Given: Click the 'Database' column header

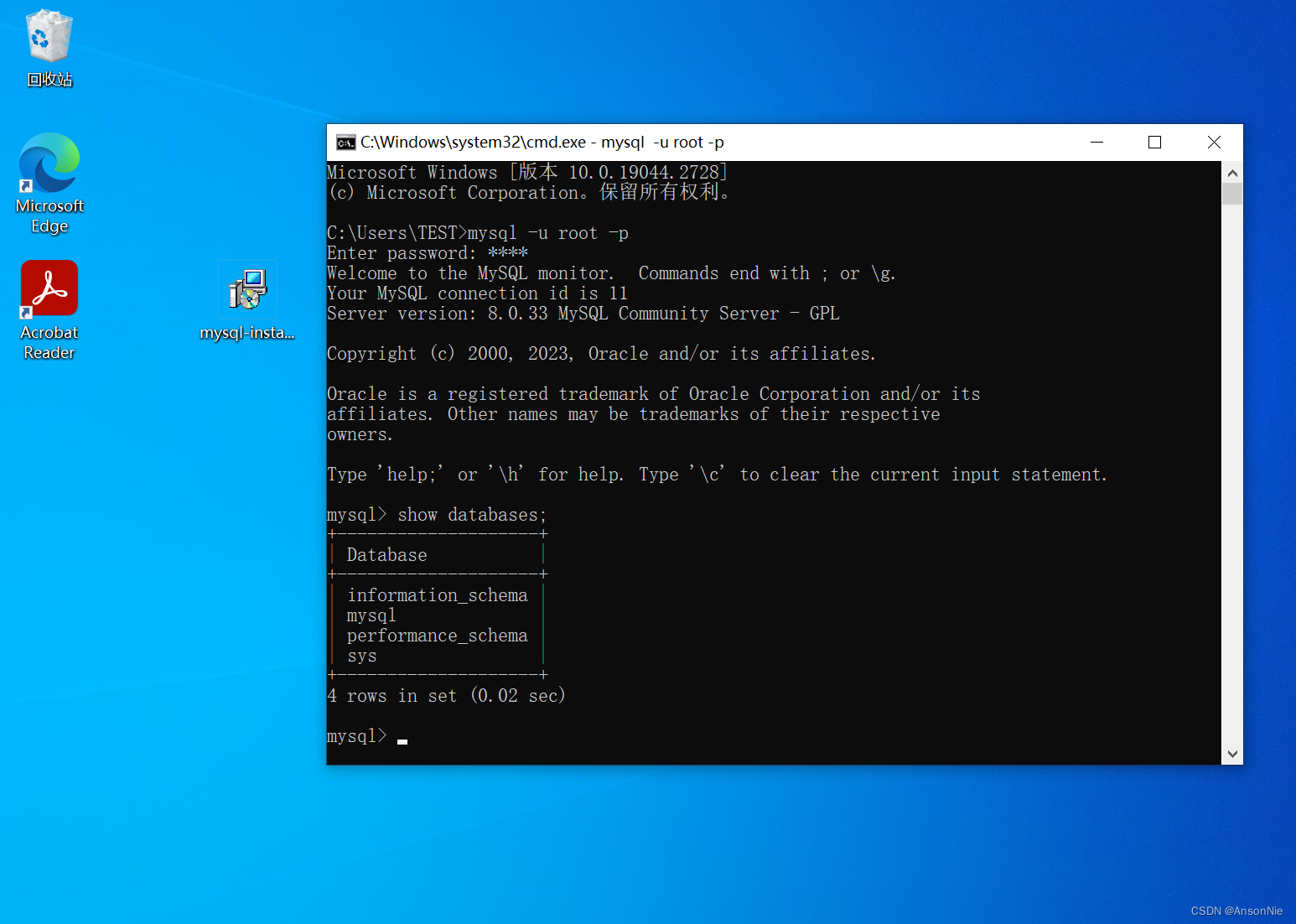Looking at the screenshot, I should coord(387,555).
